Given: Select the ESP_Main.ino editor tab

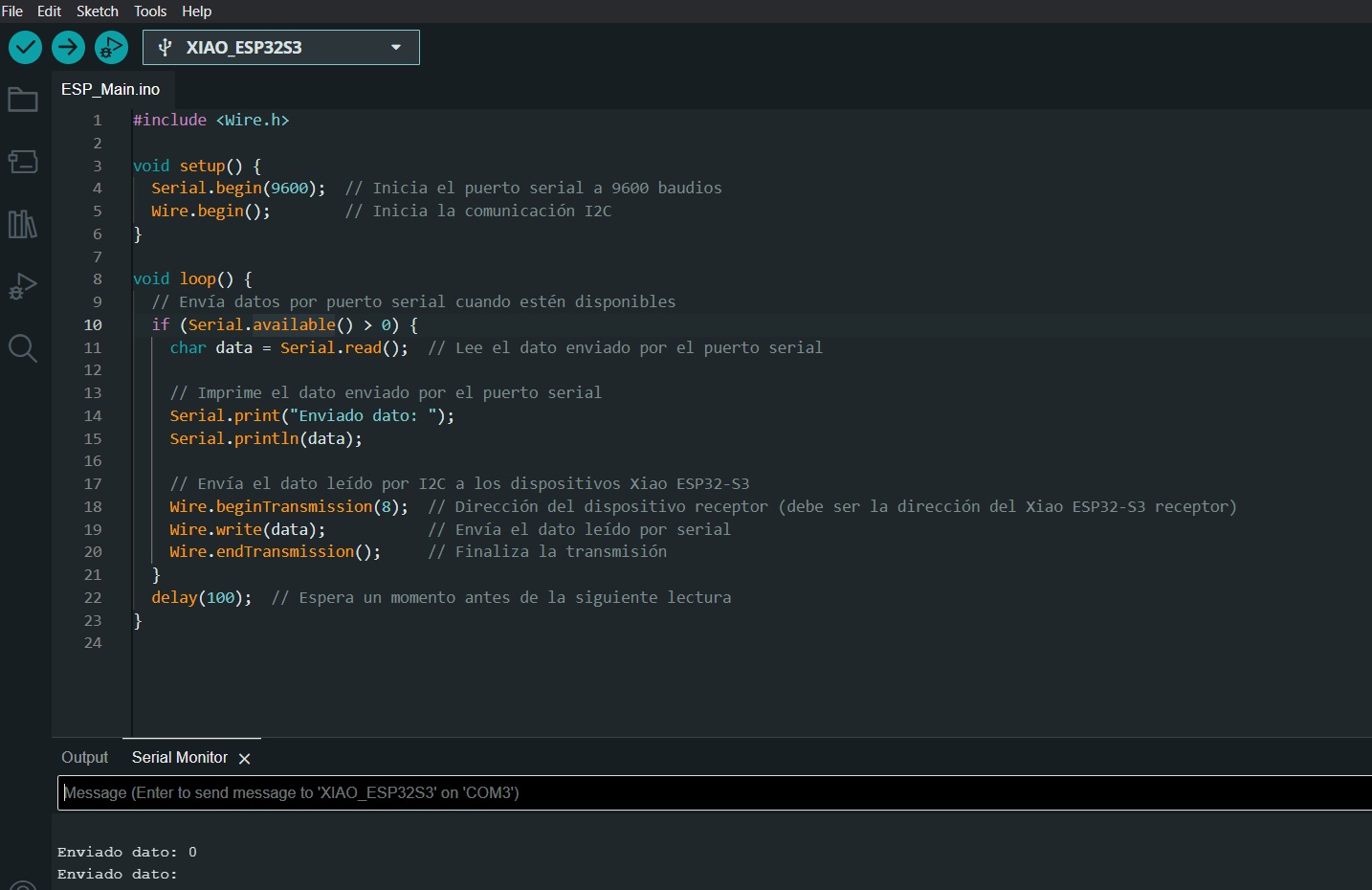Looking at the screenshot, I should point(111,89).
